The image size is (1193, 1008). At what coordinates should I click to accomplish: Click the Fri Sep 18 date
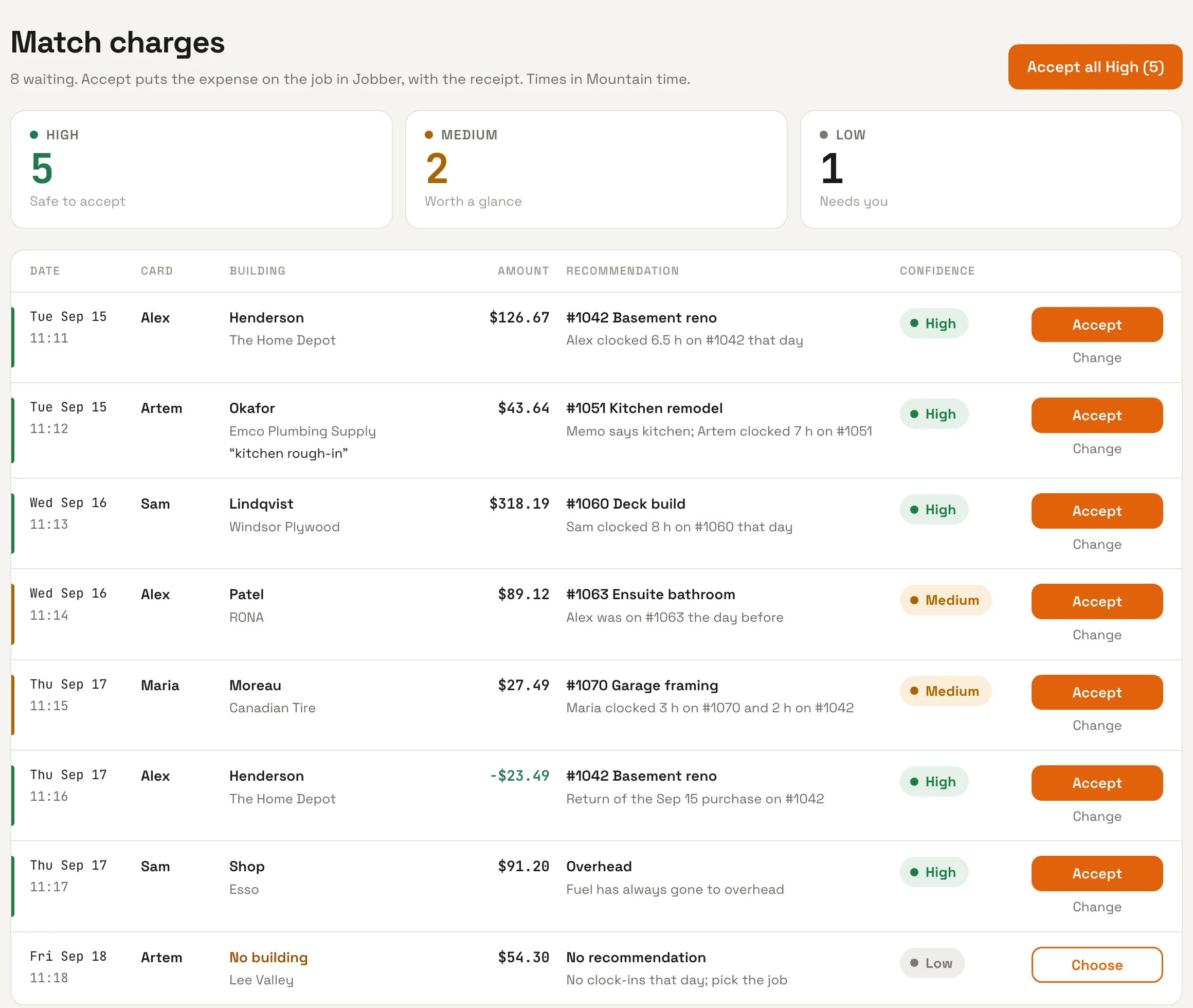[68, 956]
